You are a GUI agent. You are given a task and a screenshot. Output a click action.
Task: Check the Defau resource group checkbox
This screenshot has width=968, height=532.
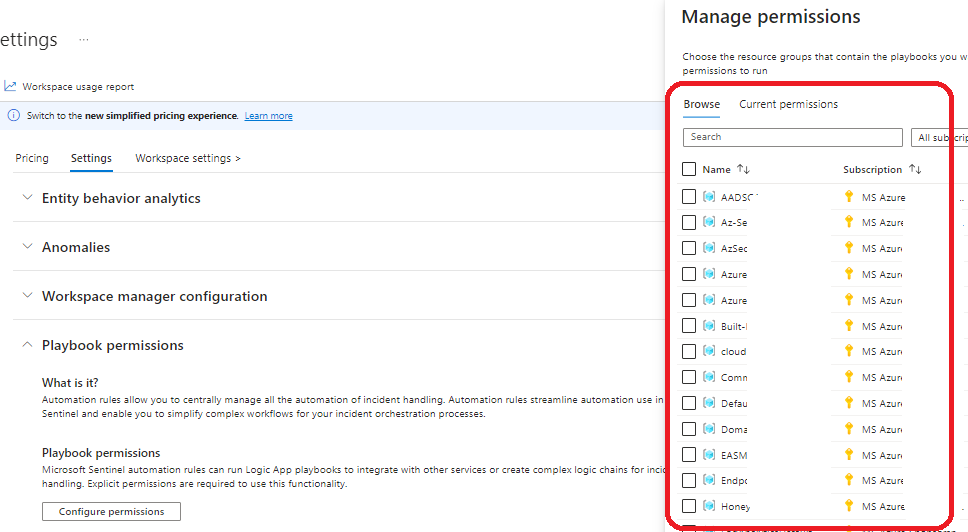coord(689,403)
